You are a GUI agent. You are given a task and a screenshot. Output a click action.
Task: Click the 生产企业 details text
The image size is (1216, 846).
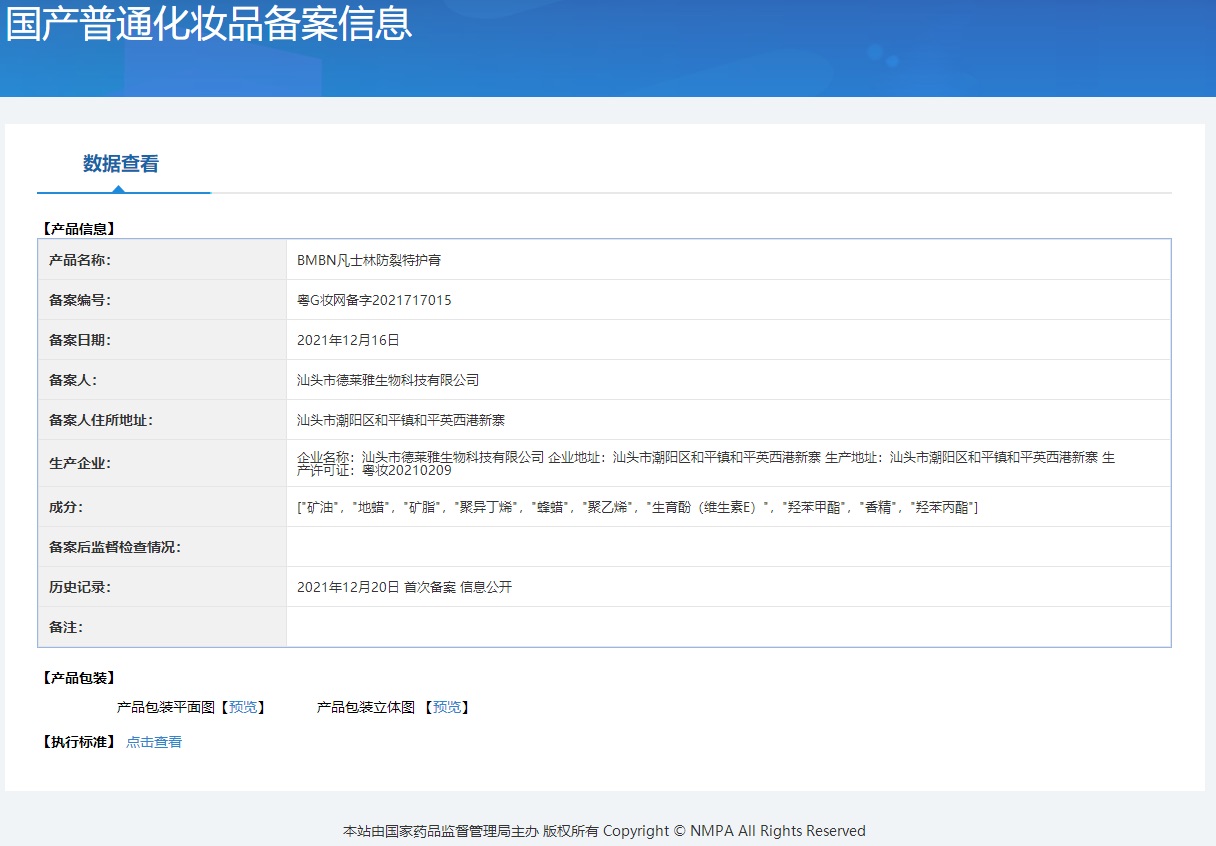point(705,463)
